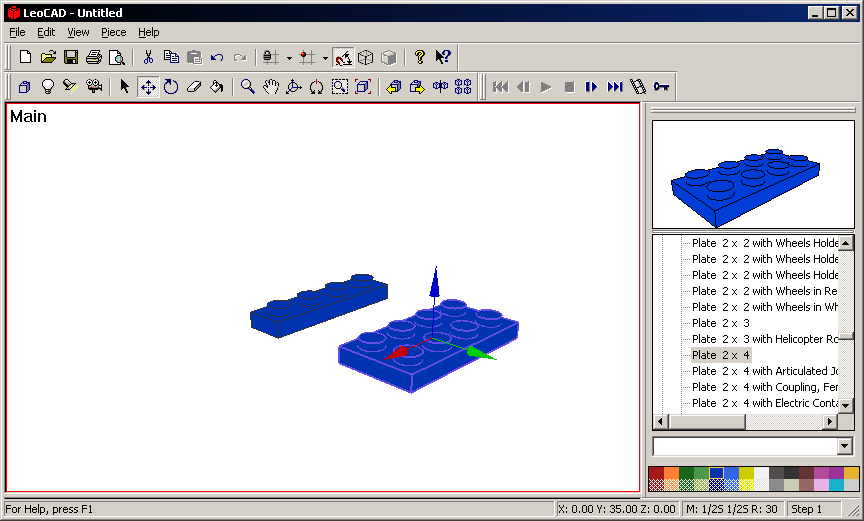Open the Piece menu
The width and height of the screenshot is (864, 521).
[113, 32]
